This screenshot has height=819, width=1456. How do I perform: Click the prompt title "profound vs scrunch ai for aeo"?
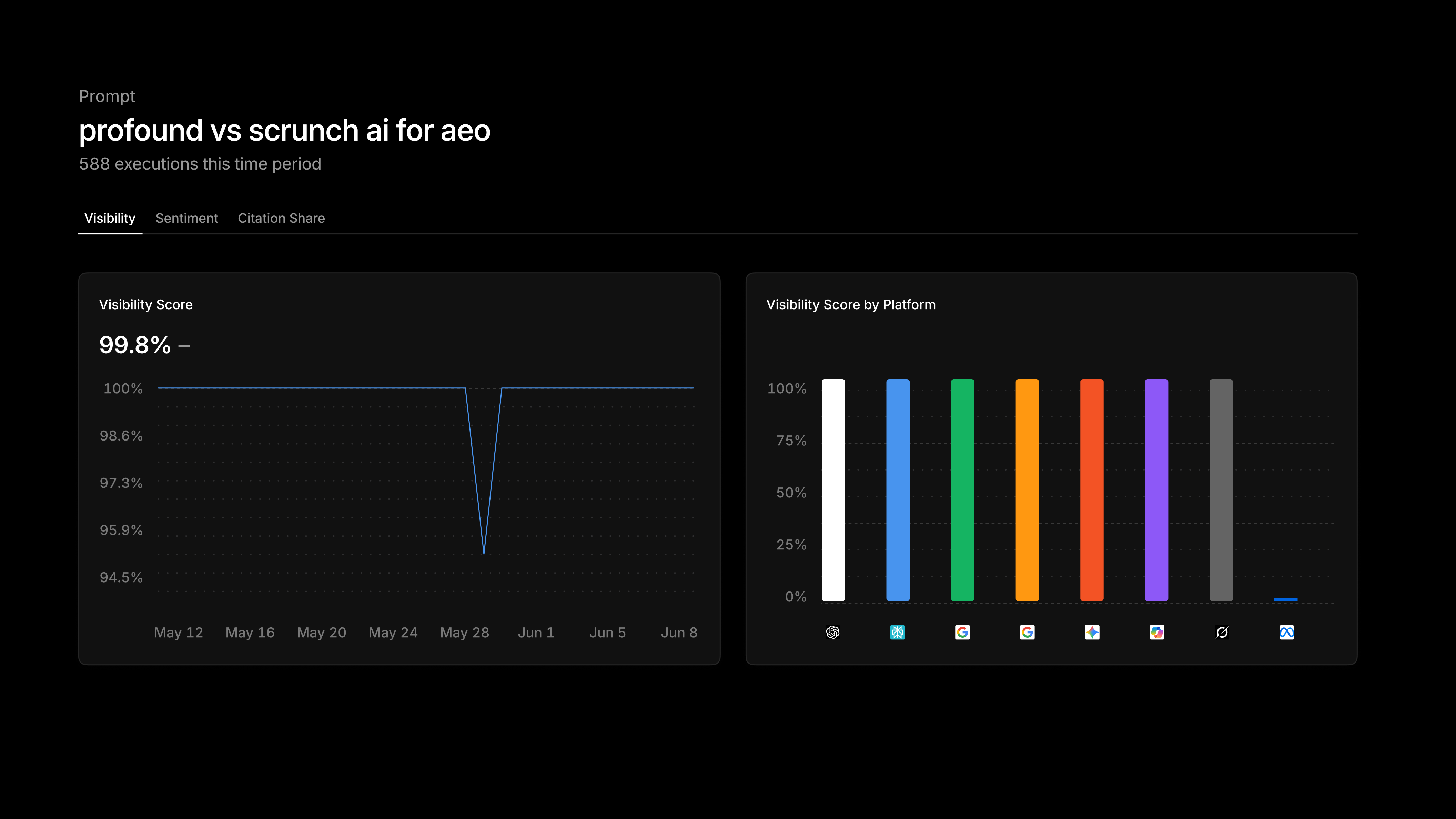click(x=285, y=131)
